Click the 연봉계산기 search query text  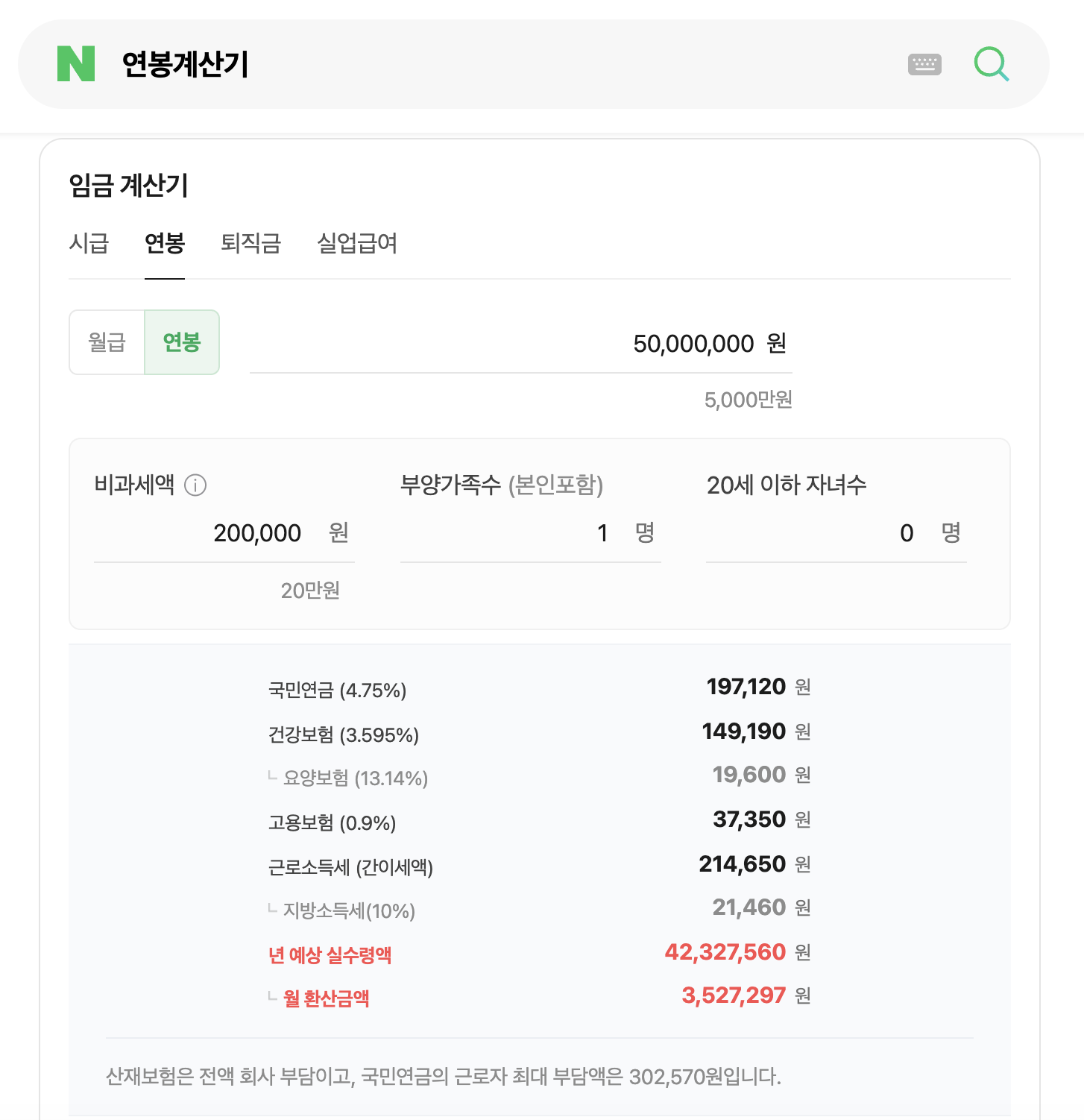185,64
